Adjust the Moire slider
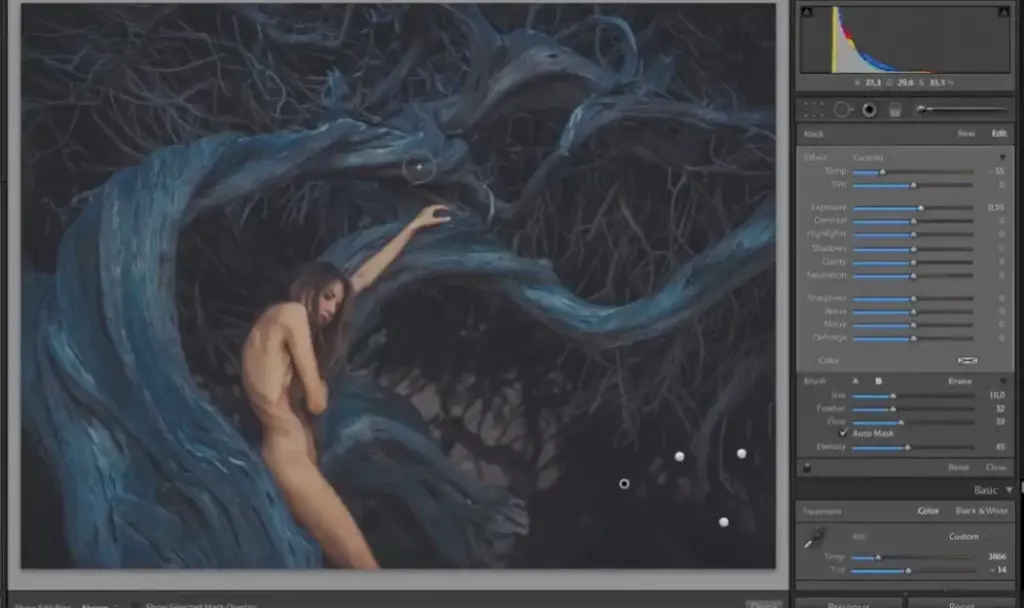The image size is (1024, 608). pos(913,325)
